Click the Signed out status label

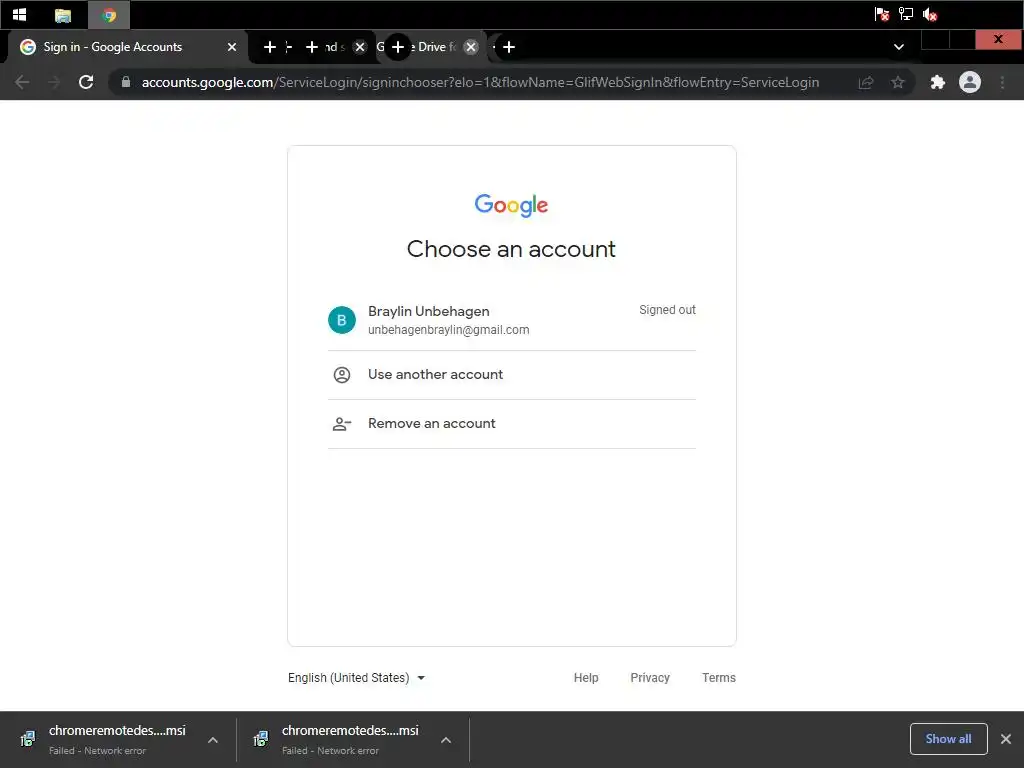pyautogui.click(x=667, y=310)
